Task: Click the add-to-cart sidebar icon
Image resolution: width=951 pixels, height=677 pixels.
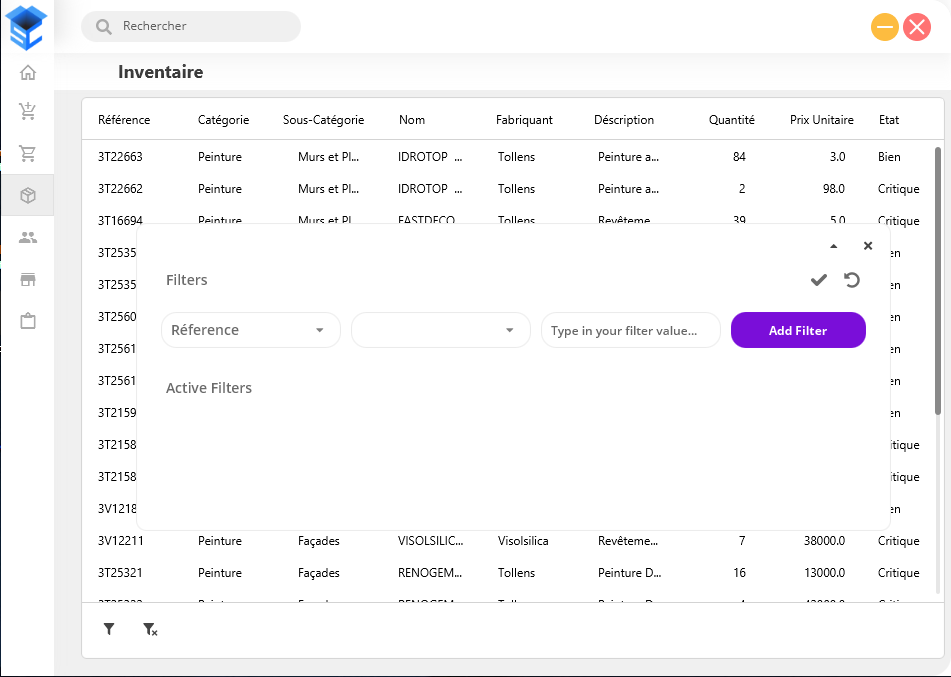Action: (x=28, y=112)
